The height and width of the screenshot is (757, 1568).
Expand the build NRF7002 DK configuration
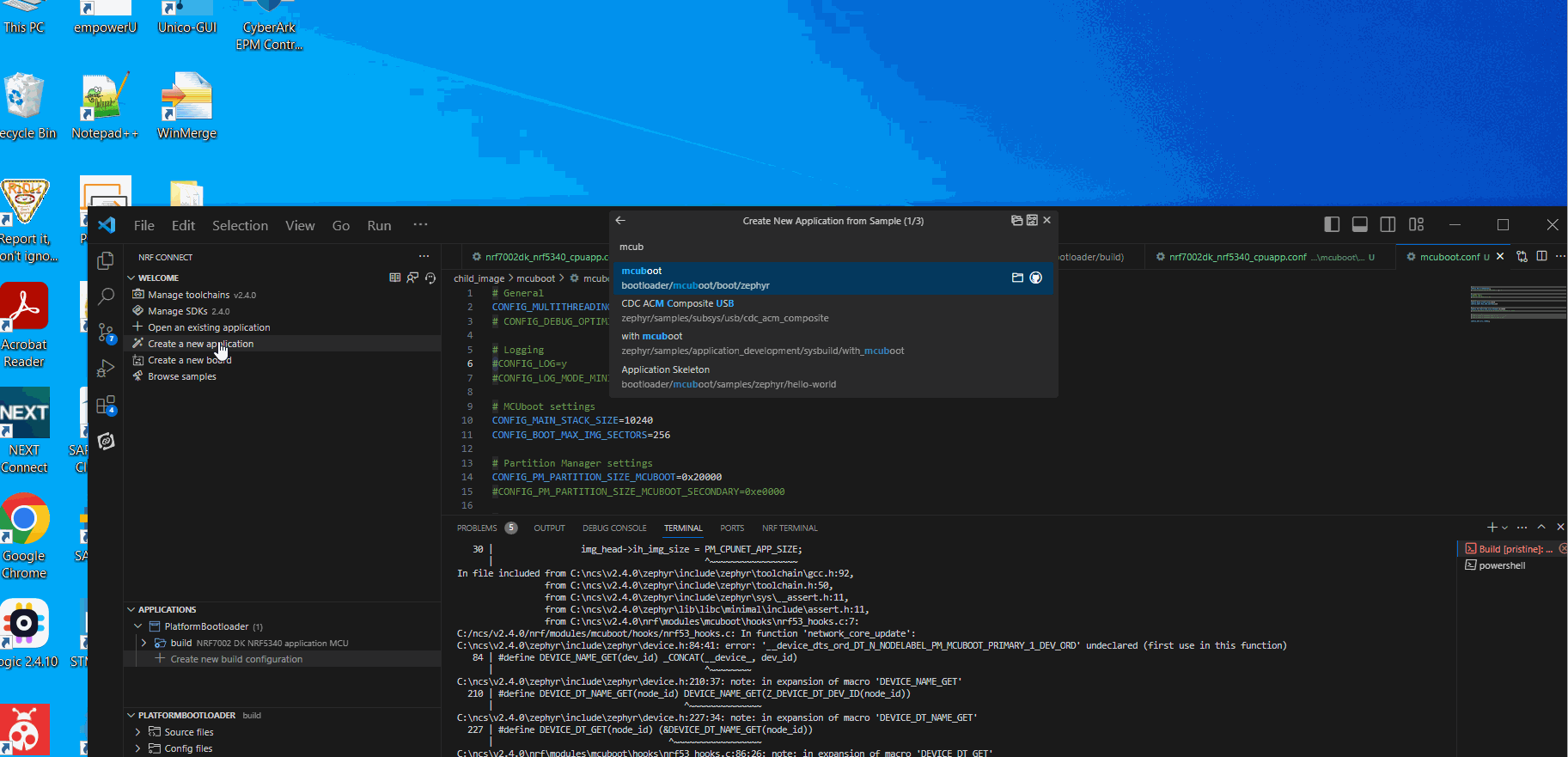pos(143,643)
